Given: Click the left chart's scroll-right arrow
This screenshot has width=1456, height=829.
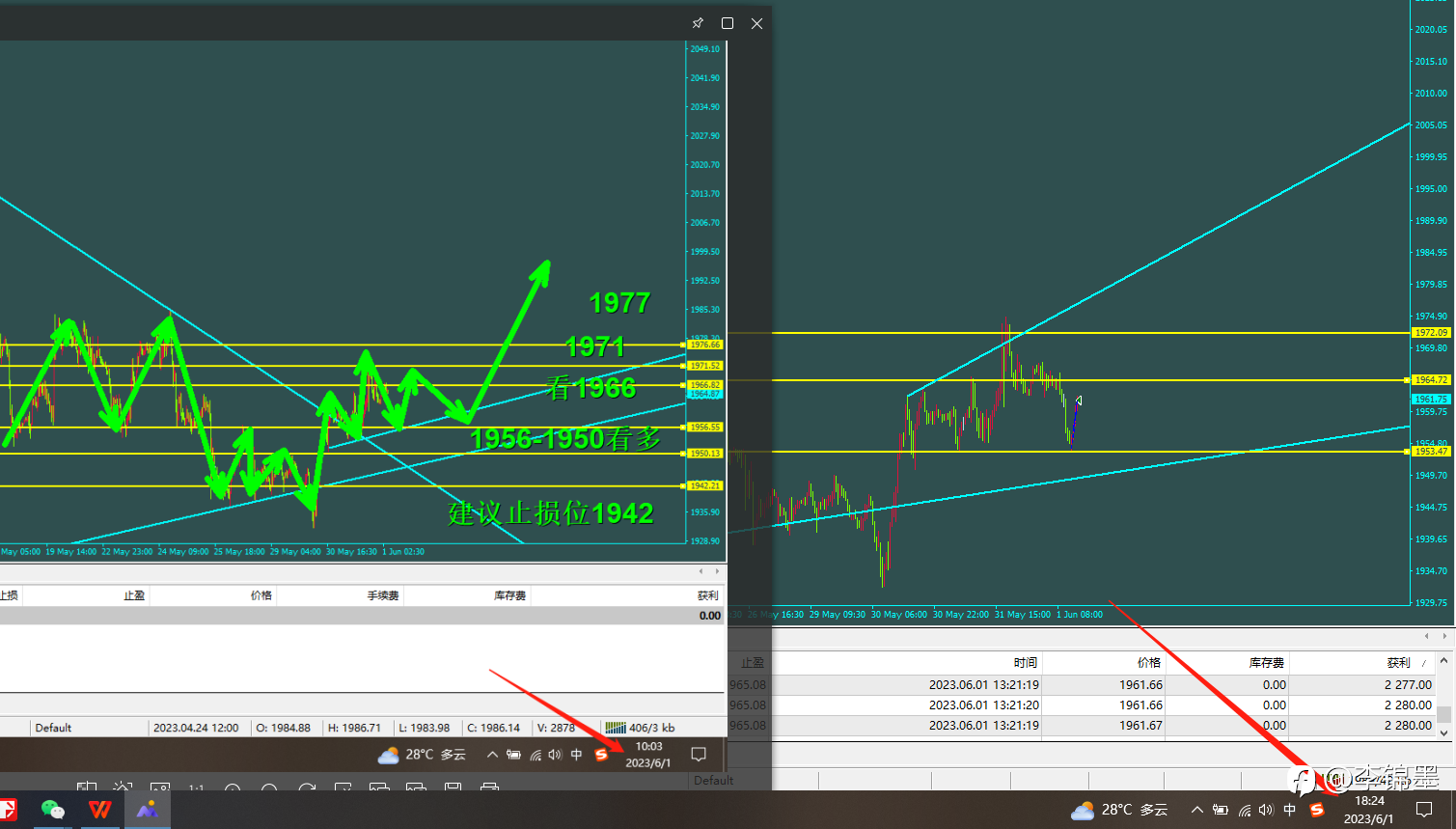Looking at the screenshot, I should tap(717, 571).
